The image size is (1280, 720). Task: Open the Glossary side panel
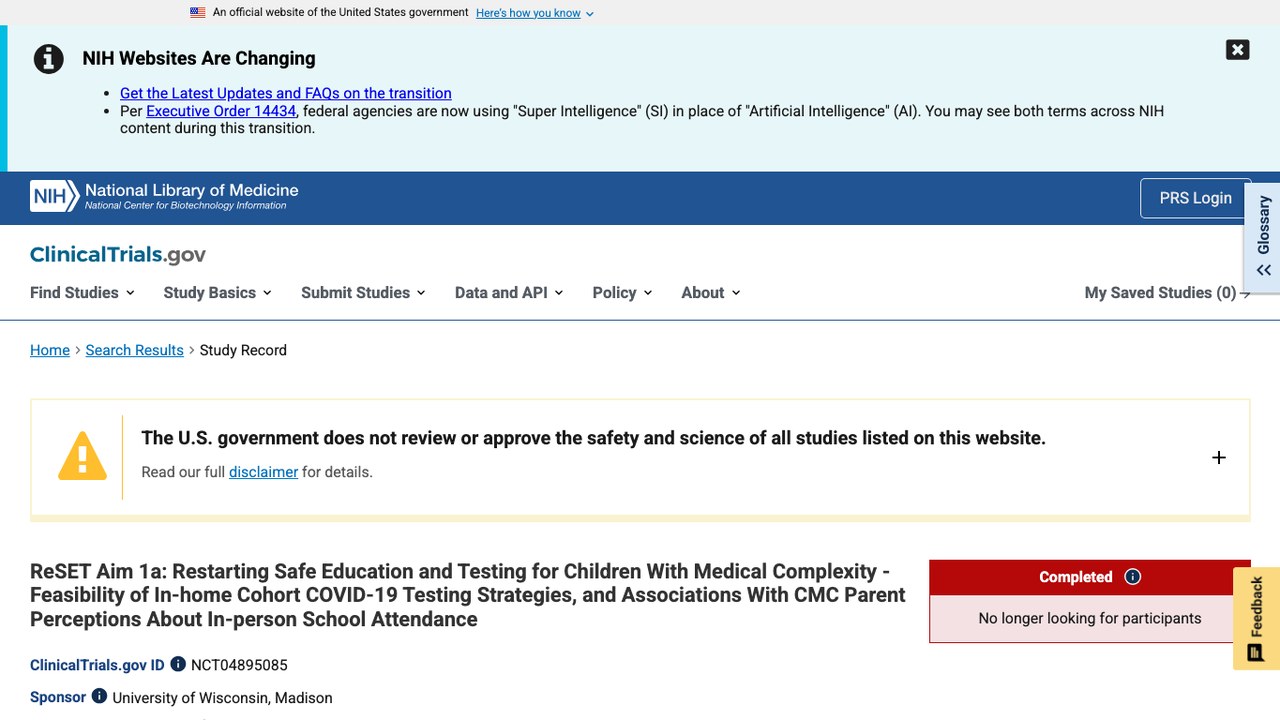[1263, 237]
